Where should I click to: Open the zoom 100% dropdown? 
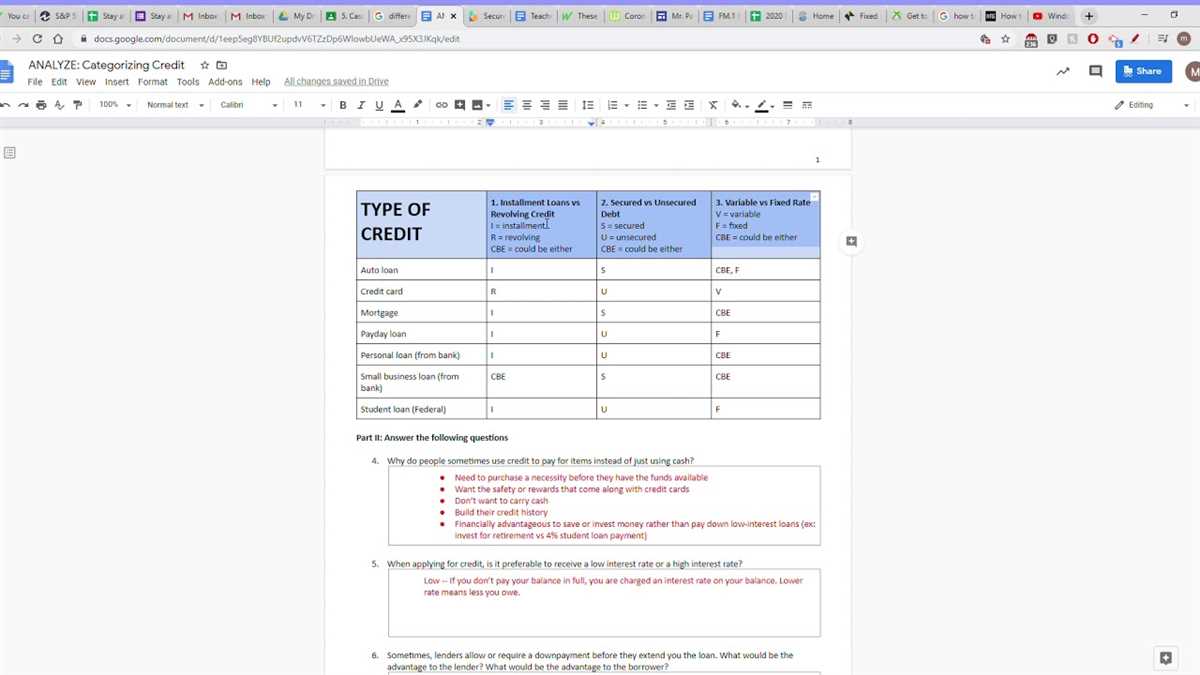click(x=115, y=105)
